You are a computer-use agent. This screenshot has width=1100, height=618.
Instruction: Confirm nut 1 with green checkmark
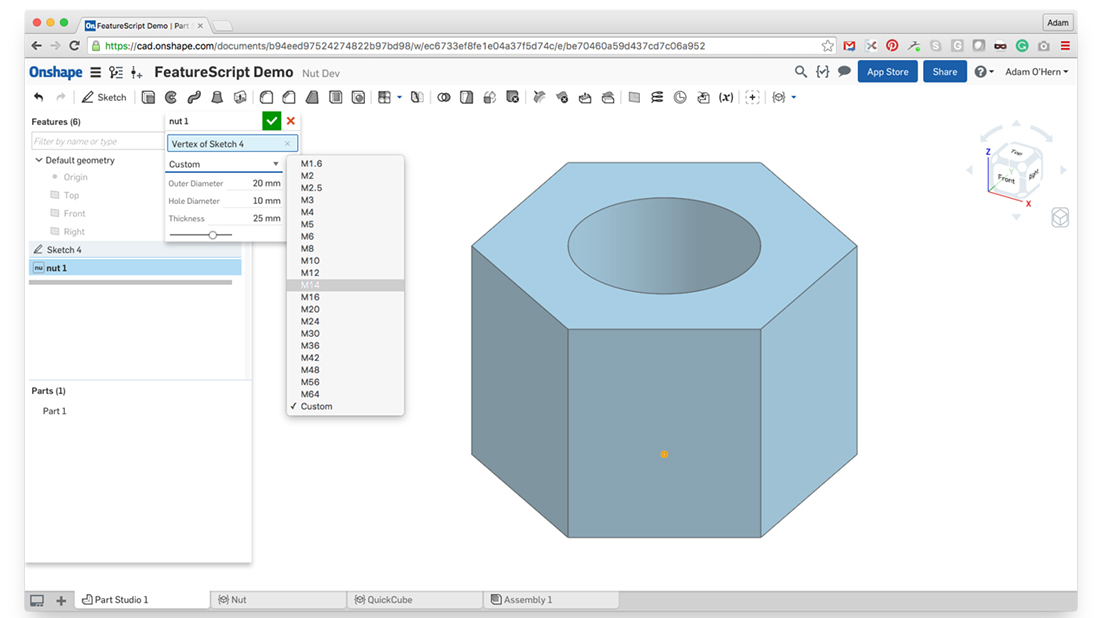pyautogui.click(x=271, y=121)
